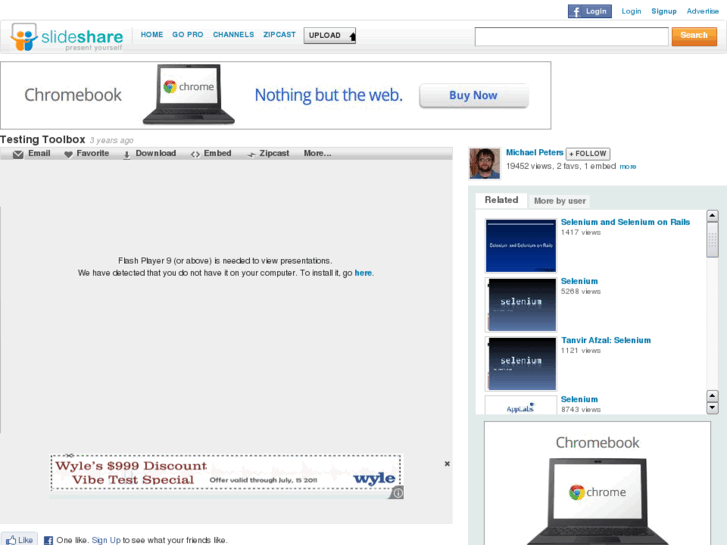Image resolution: width=727 pixels, height=545 pixels.
Task: Open Selenium and Selenium on Rails thumbnail
Action: pos(521,245)
